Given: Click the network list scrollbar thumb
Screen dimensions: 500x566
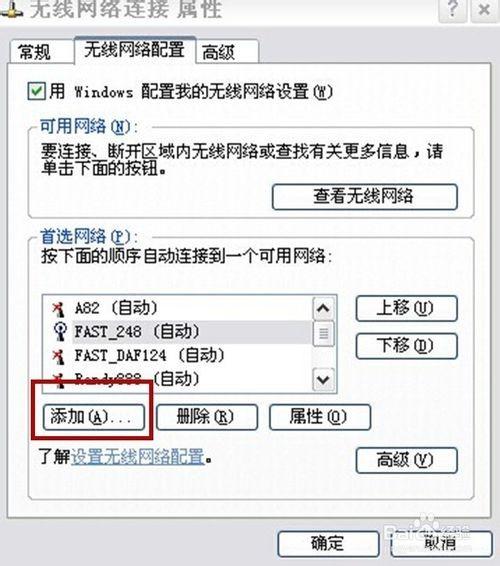Looking at the screenshot, I should click(x=323, y=333).
